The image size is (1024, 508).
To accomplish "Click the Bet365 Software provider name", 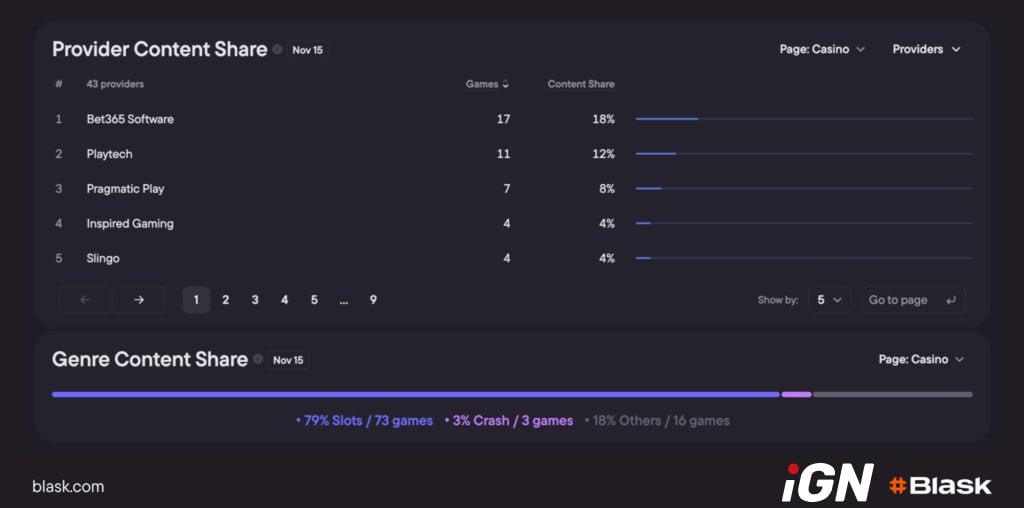I will (x=130, y=119).
